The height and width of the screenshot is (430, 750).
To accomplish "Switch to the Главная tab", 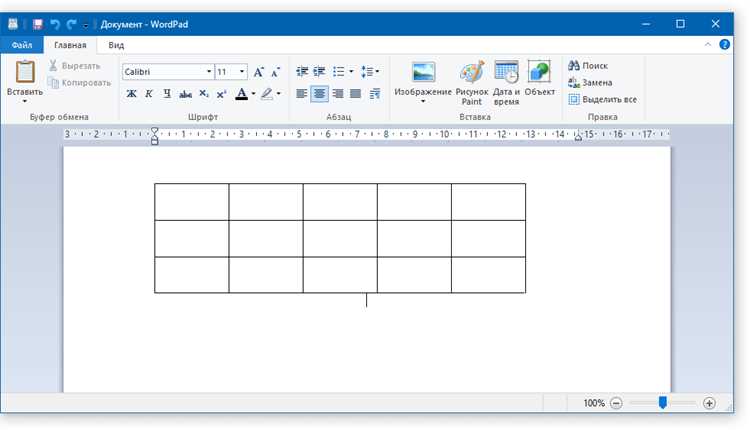I will 70,45.
